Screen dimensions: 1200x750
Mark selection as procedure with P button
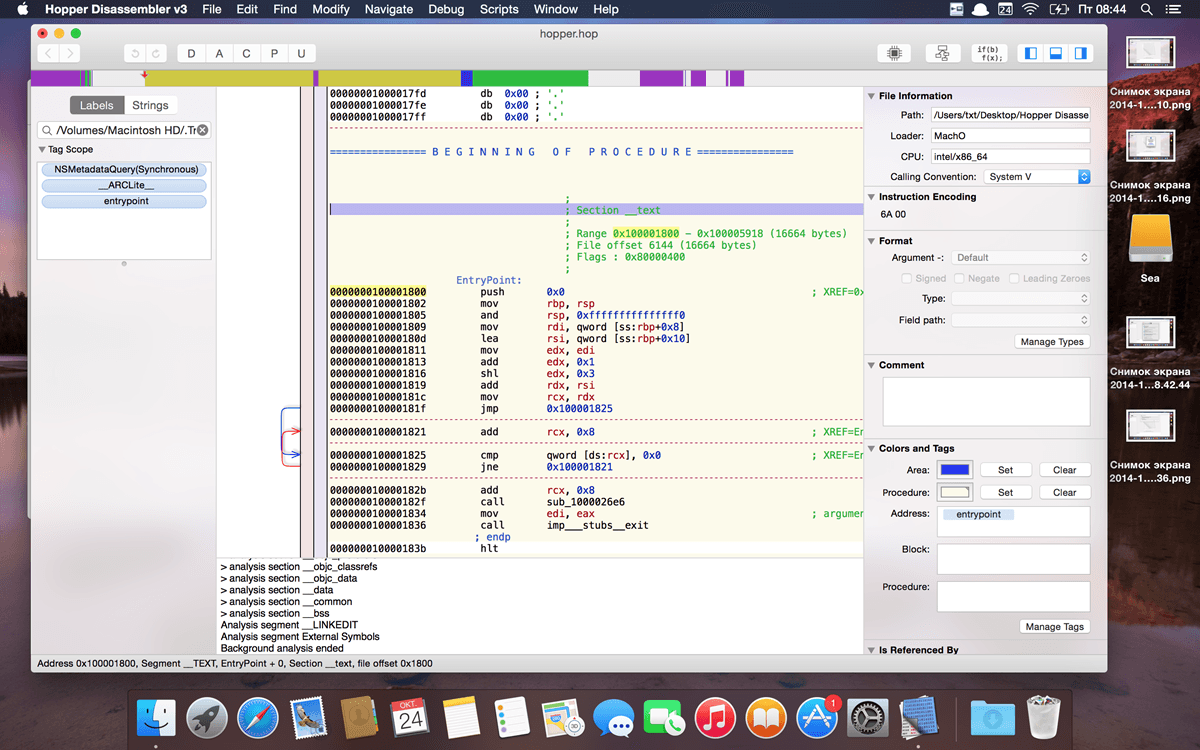pos(274,53)
